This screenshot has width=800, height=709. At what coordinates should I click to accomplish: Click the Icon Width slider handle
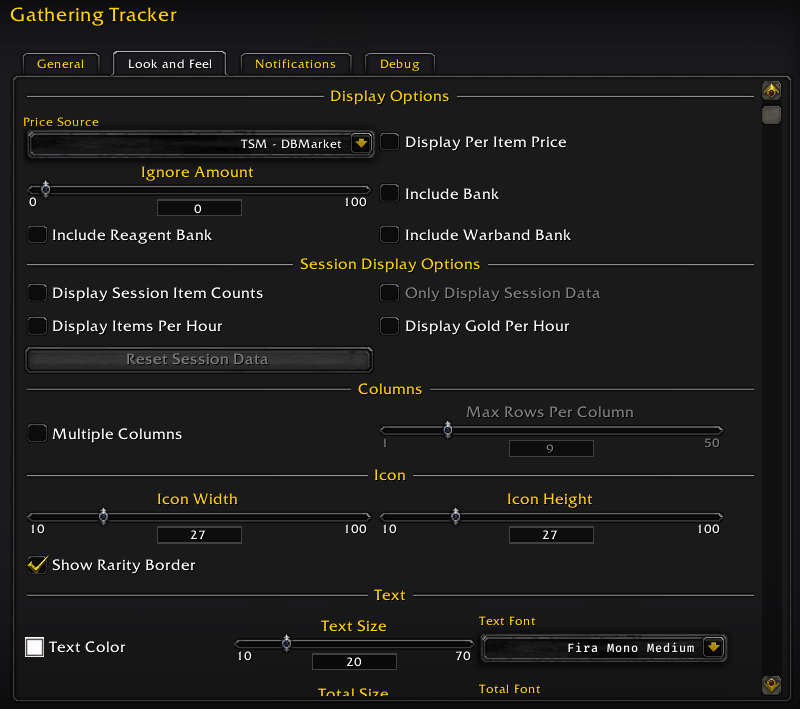[103, 516]
